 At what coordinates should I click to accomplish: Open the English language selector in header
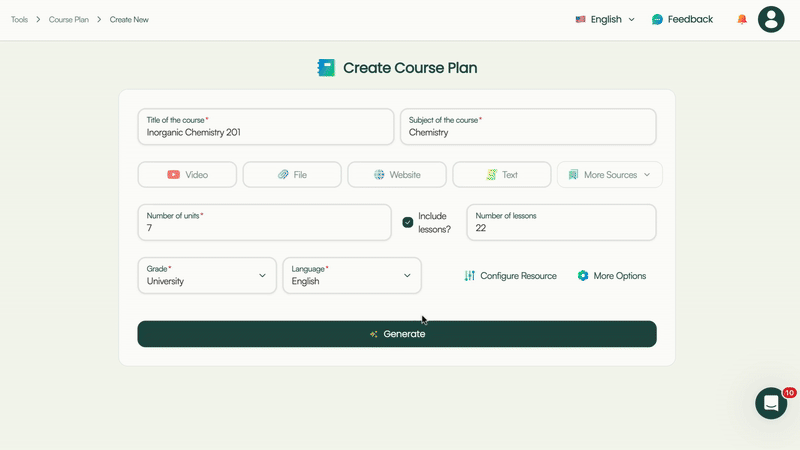point(605,19)
